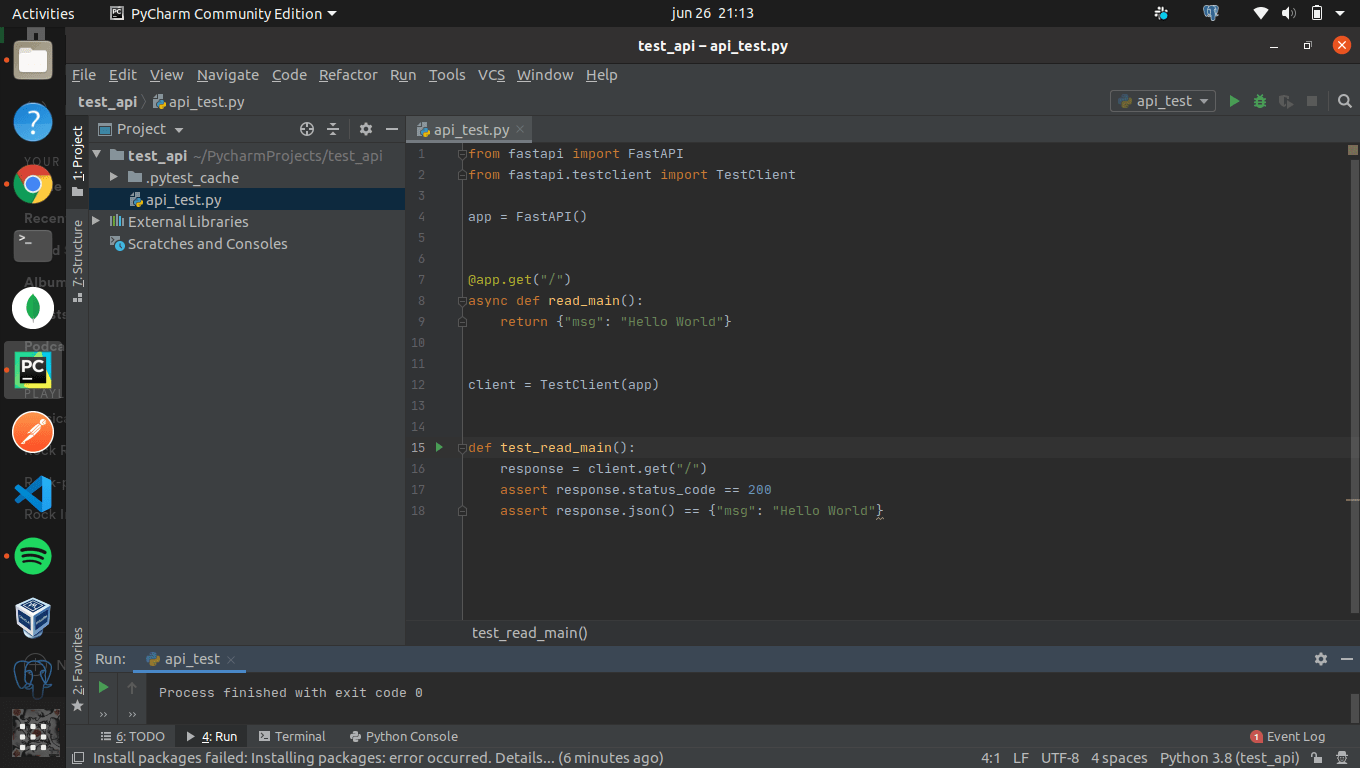Open the Refactor menu

pyautogui.click(x=348, y=75)
